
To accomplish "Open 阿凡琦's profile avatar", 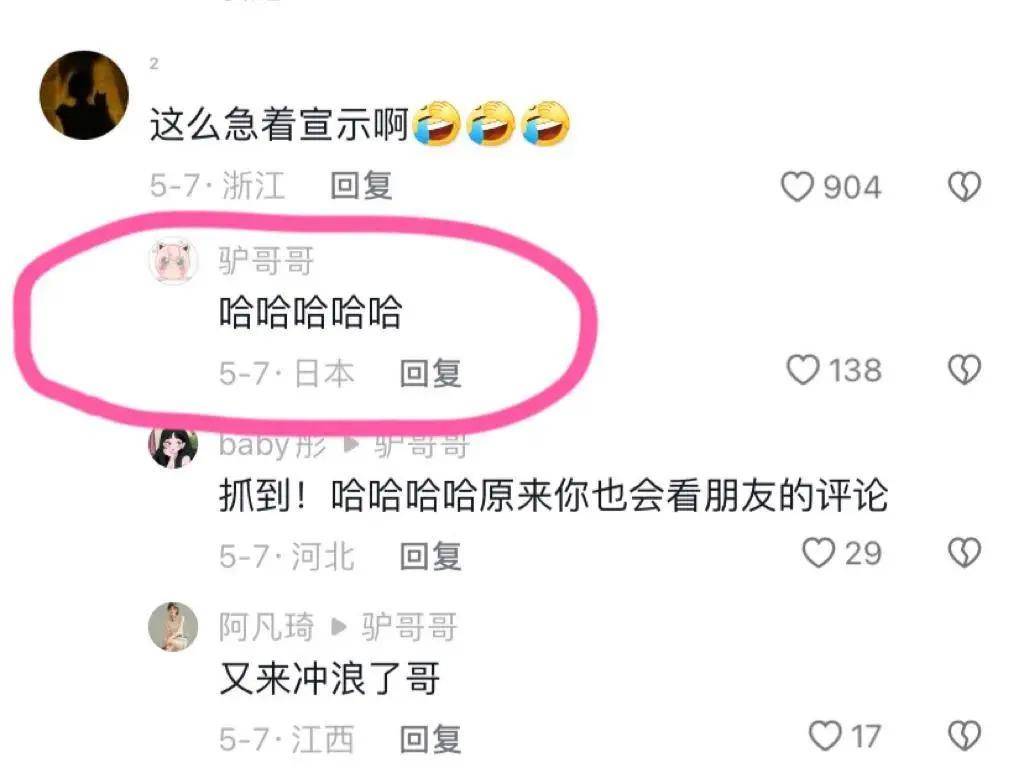I will pos(173,626).
